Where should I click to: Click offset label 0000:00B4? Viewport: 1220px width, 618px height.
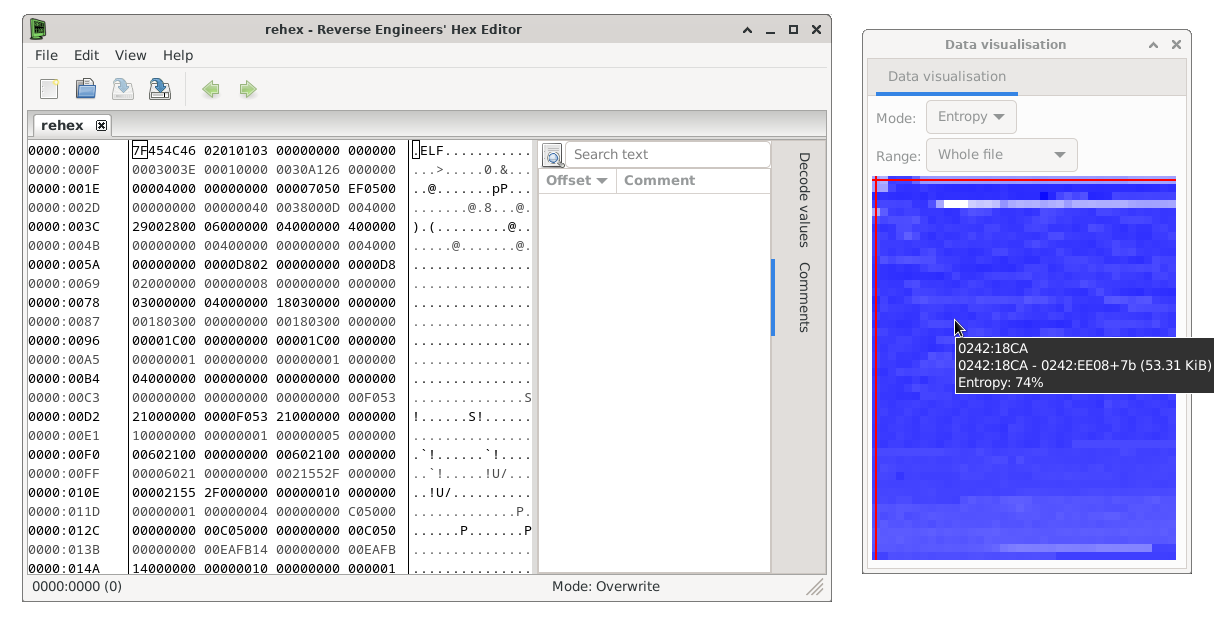tap(64, 379)
